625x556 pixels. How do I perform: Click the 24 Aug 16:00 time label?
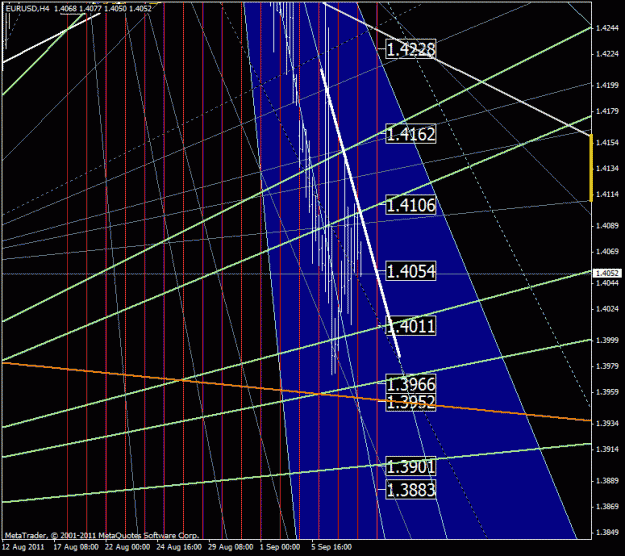pos(179,547)
